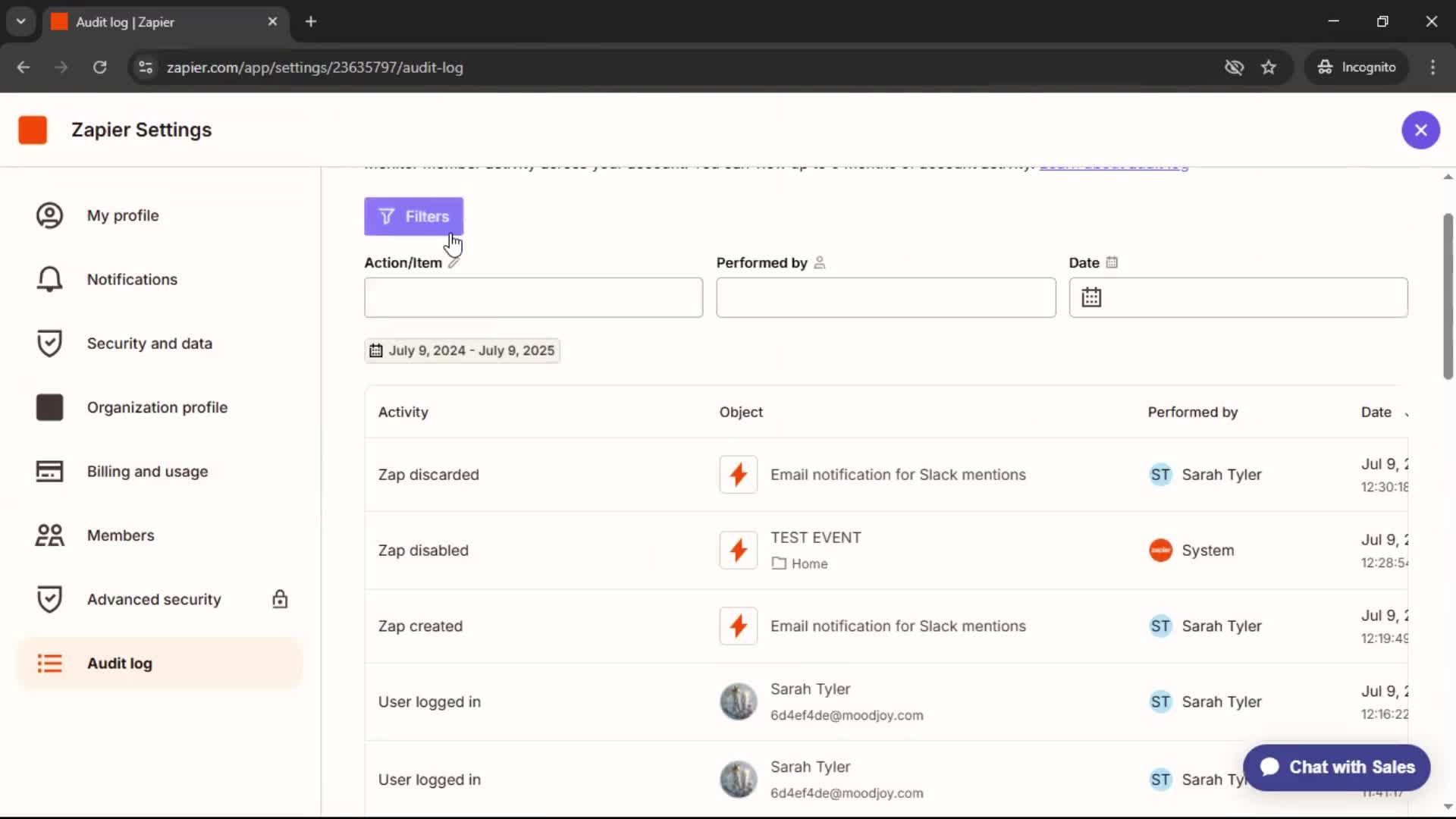Click the 6d4ef4de@moodjoy.com email in first login row
1456x819 pixels.
pos(846,715)
